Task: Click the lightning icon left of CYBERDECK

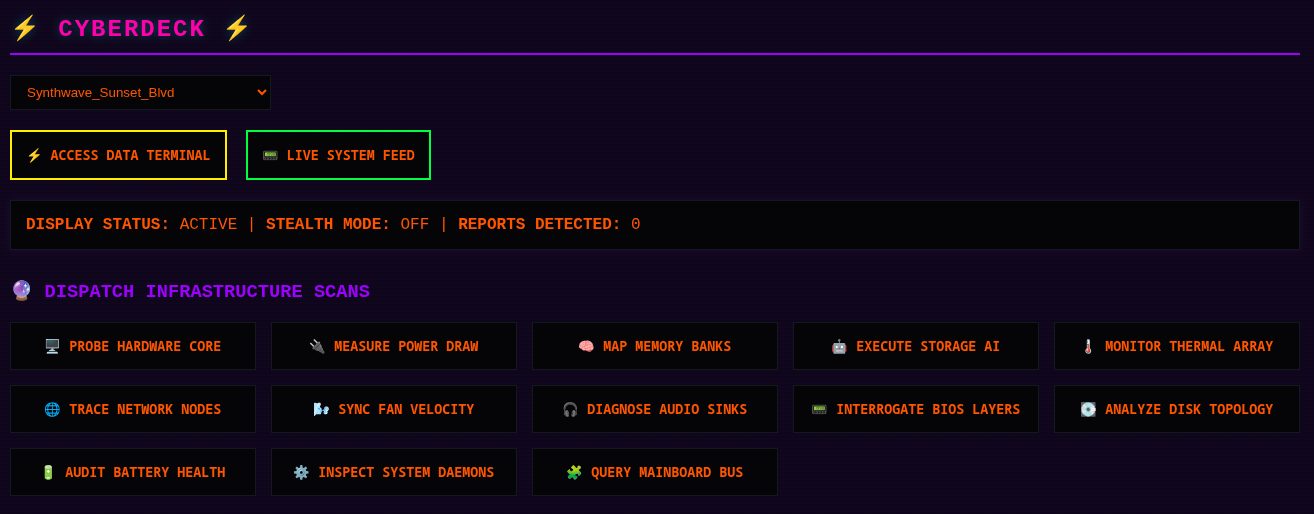Action: pyautogui.click(x=24, y=29)
